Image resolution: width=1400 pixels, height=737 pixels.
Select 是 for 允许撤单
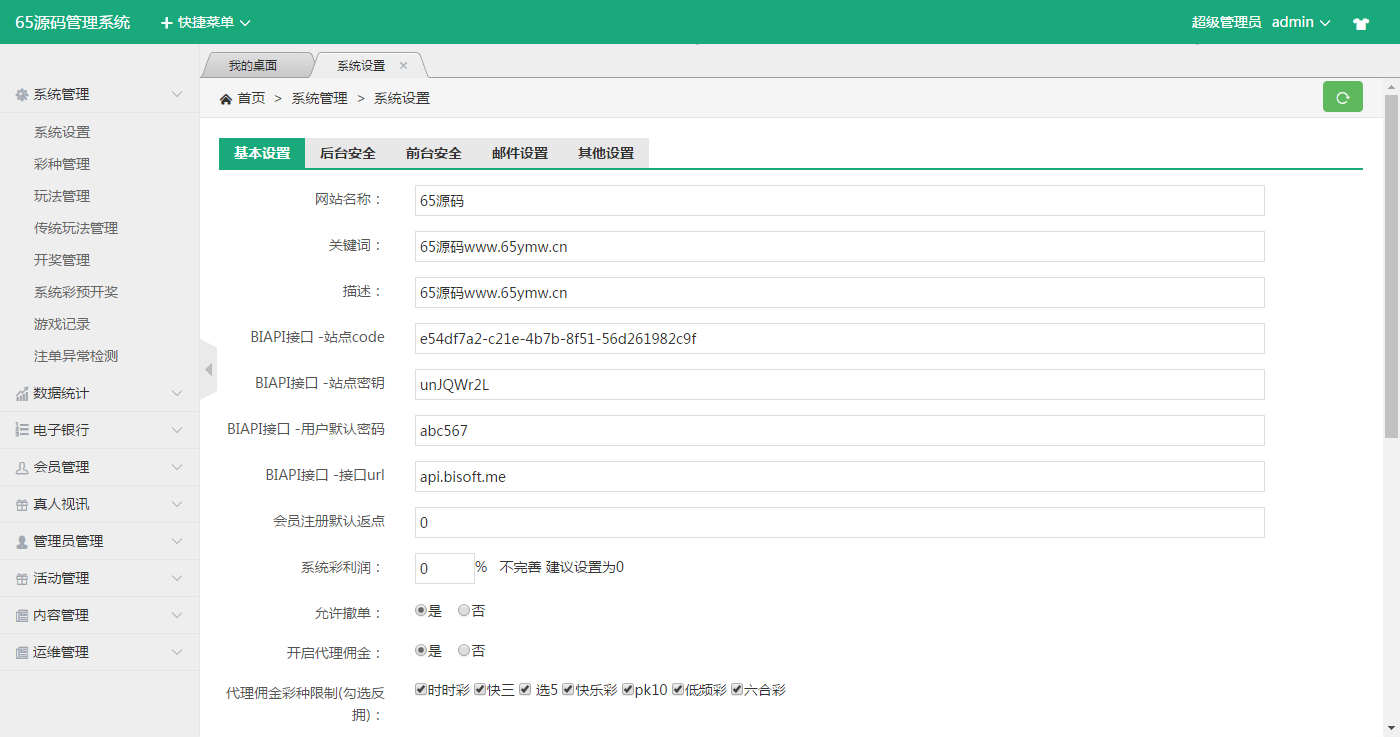[421, 610]
